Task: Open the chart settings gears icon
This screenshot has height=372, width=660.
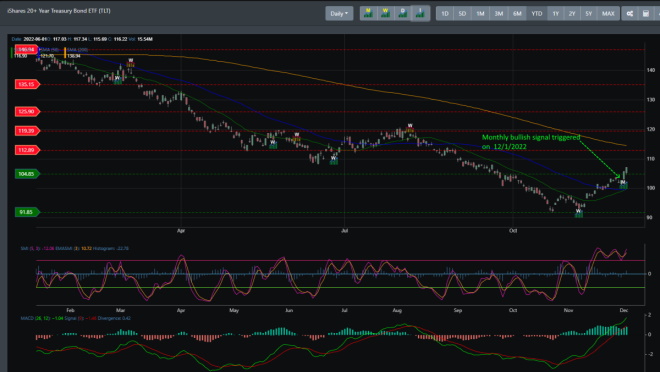Action: click(x=630, y=13)
